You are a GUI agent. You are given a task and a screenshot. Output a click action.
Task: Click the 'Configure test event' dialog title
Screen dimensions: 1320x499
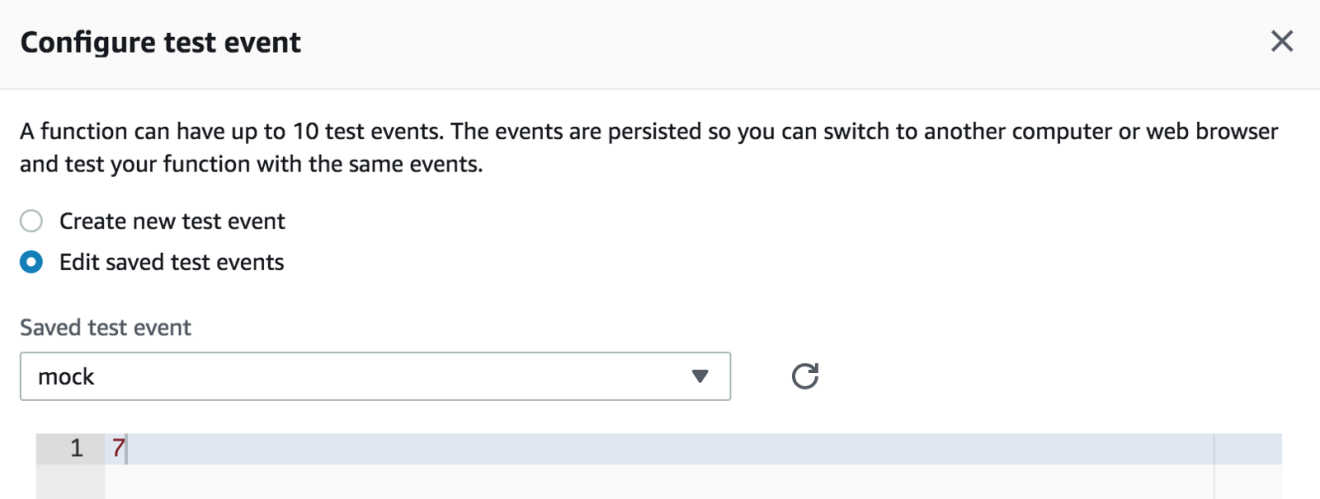pyautogui.click(x=161, y=43)
